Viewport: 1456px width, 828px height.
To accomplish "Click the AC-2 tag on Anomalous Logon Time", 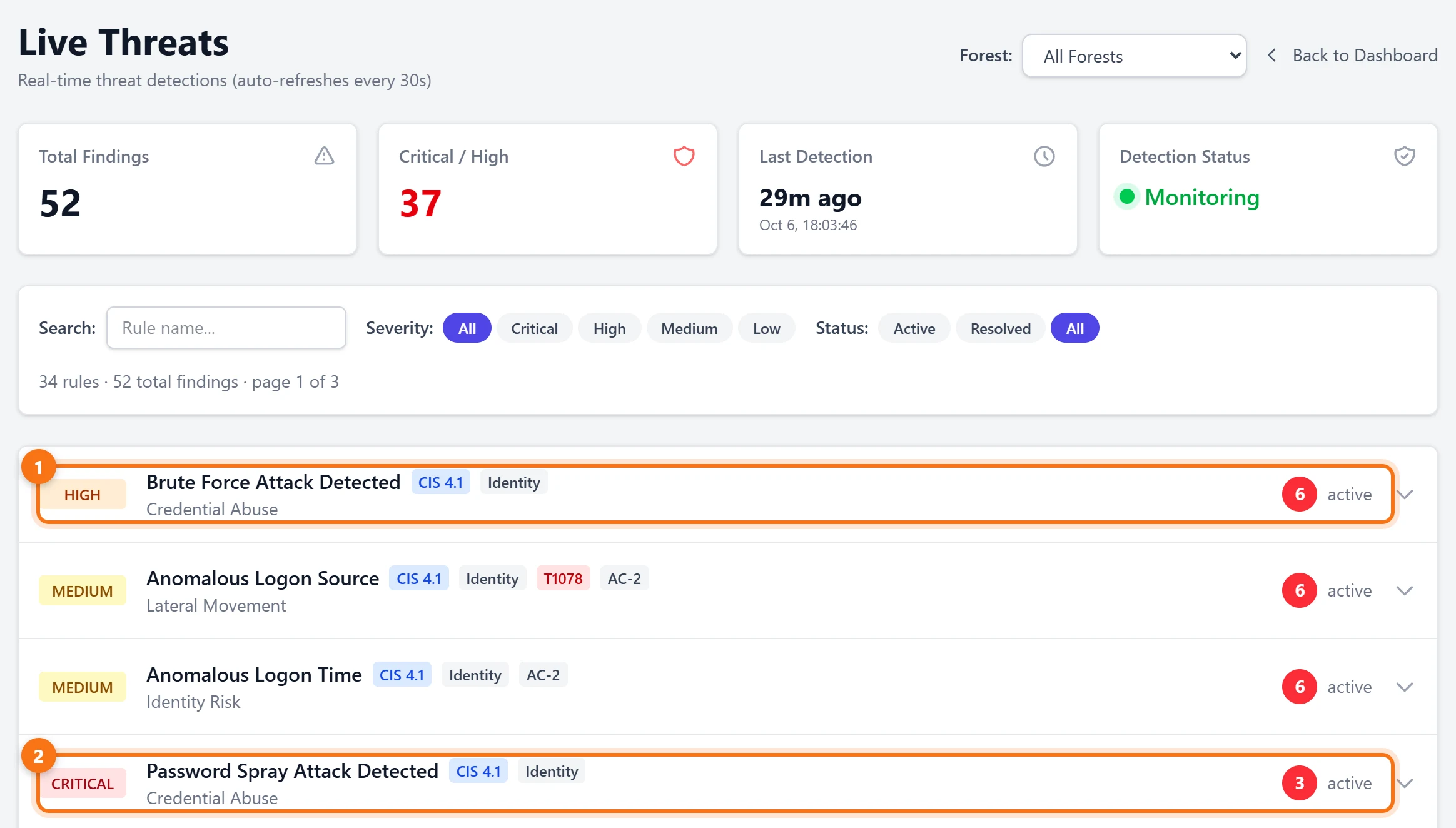I will click(543, 675).
